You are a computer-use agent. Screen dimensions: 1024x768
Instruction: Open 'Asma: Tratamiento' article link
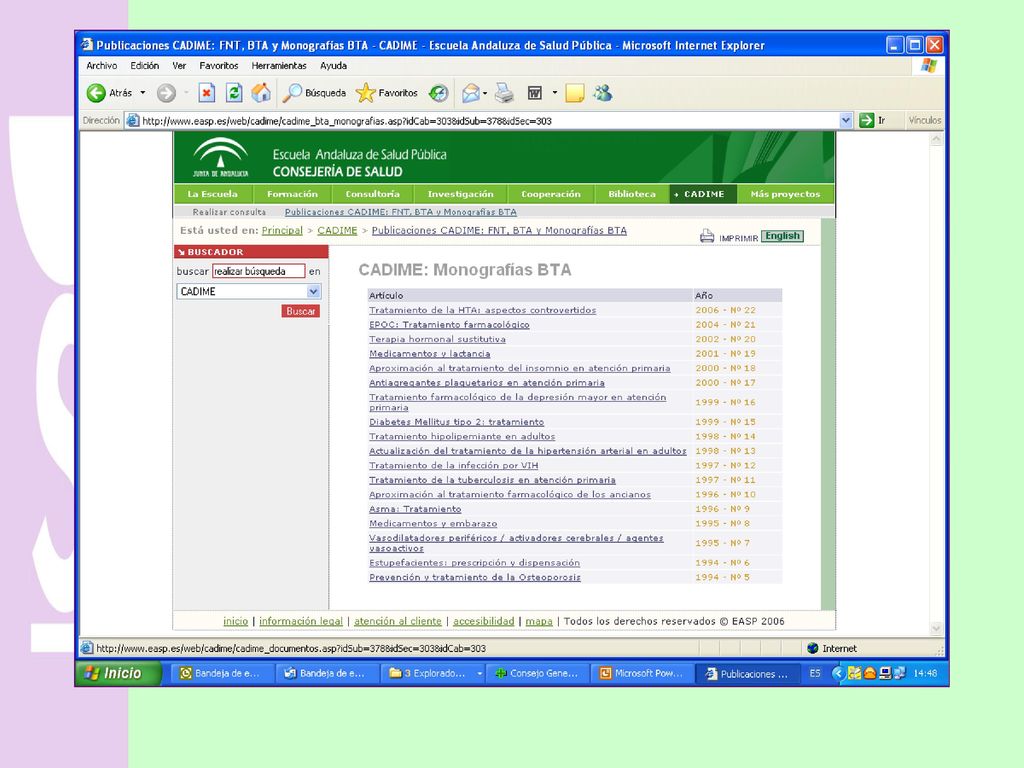pos(415,509)
